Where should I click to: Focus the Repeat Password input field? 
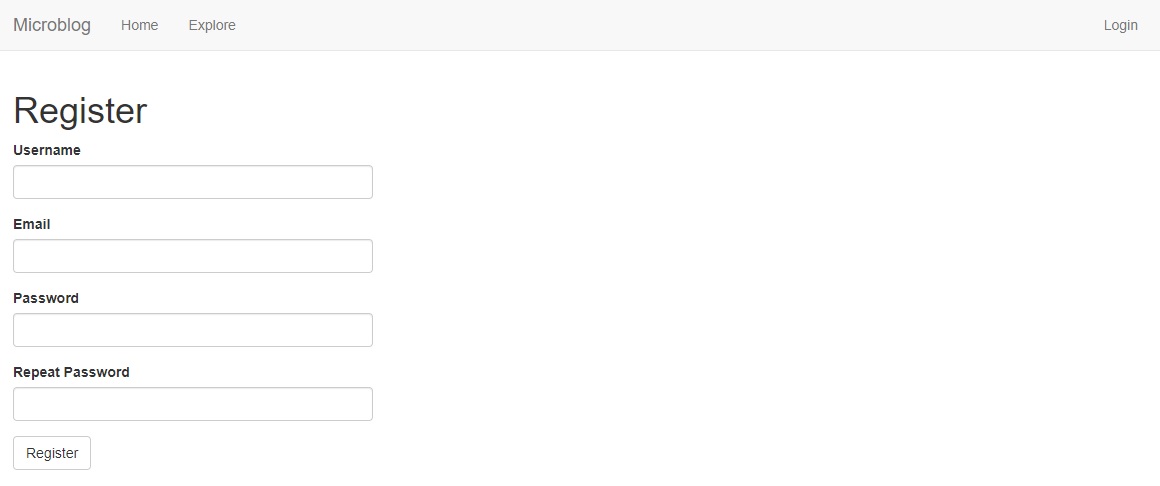193,404
